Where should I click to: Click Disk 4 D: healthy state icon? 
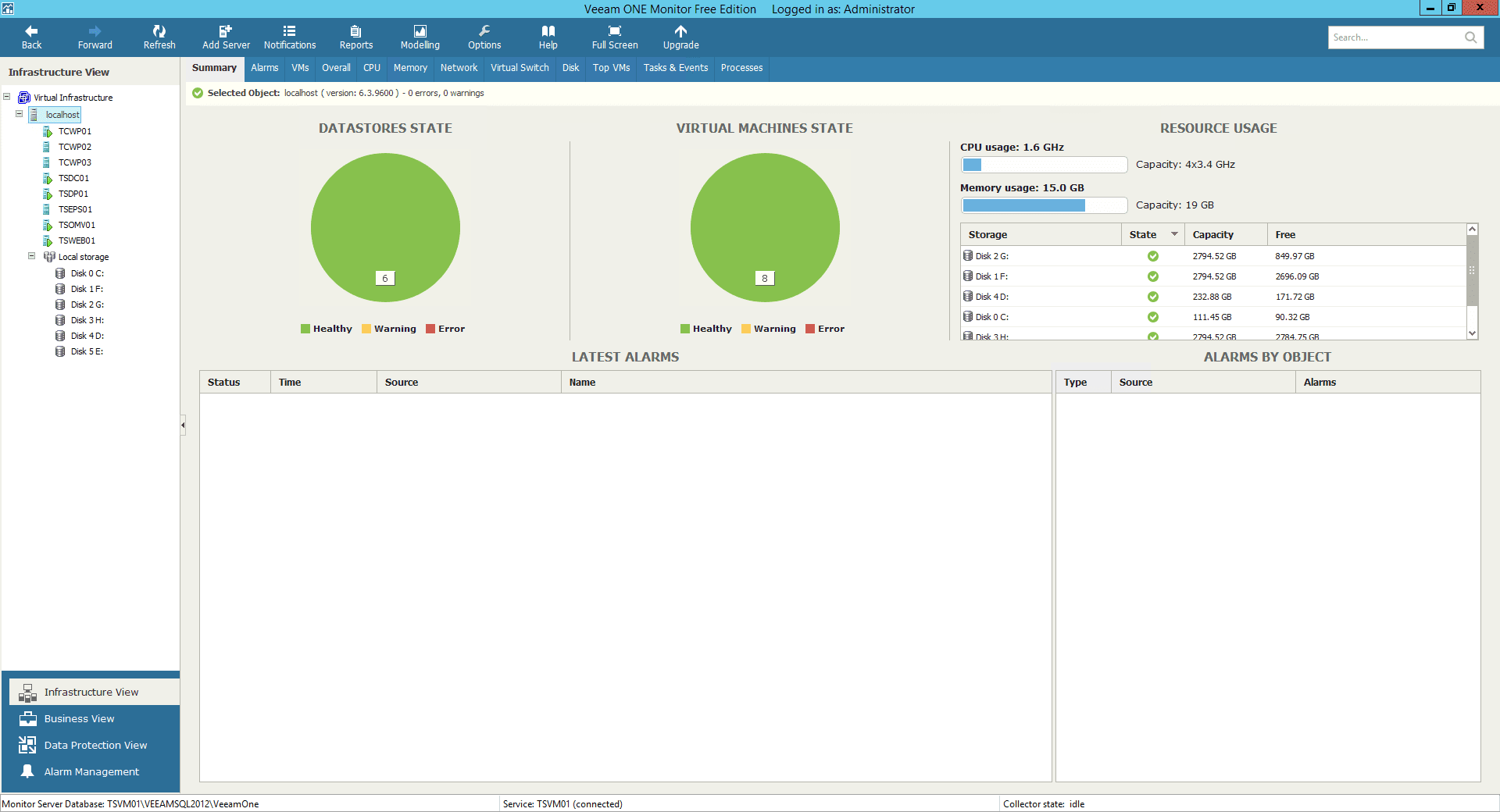1152,297
